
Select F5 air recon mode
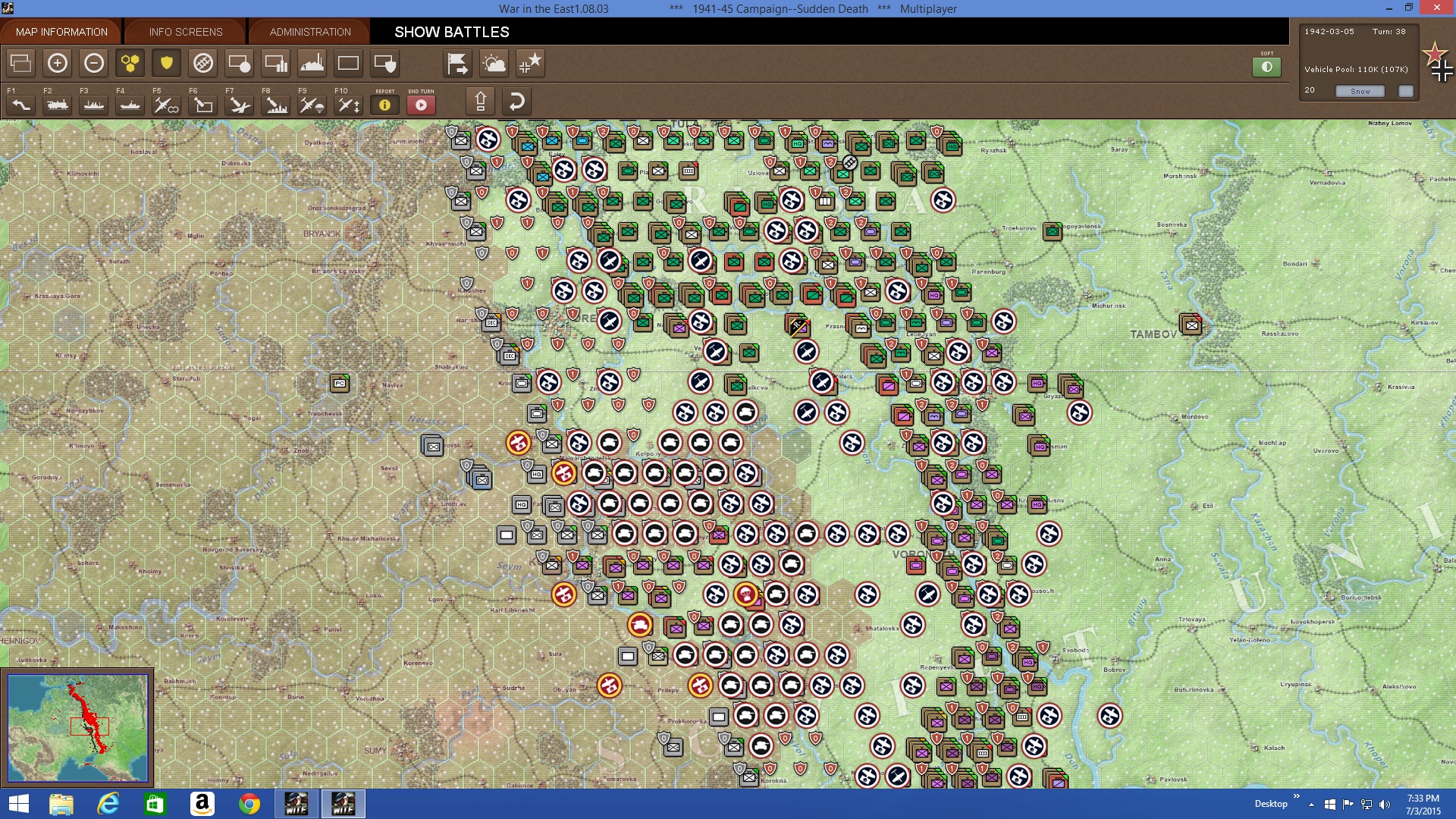coord(167,105)
